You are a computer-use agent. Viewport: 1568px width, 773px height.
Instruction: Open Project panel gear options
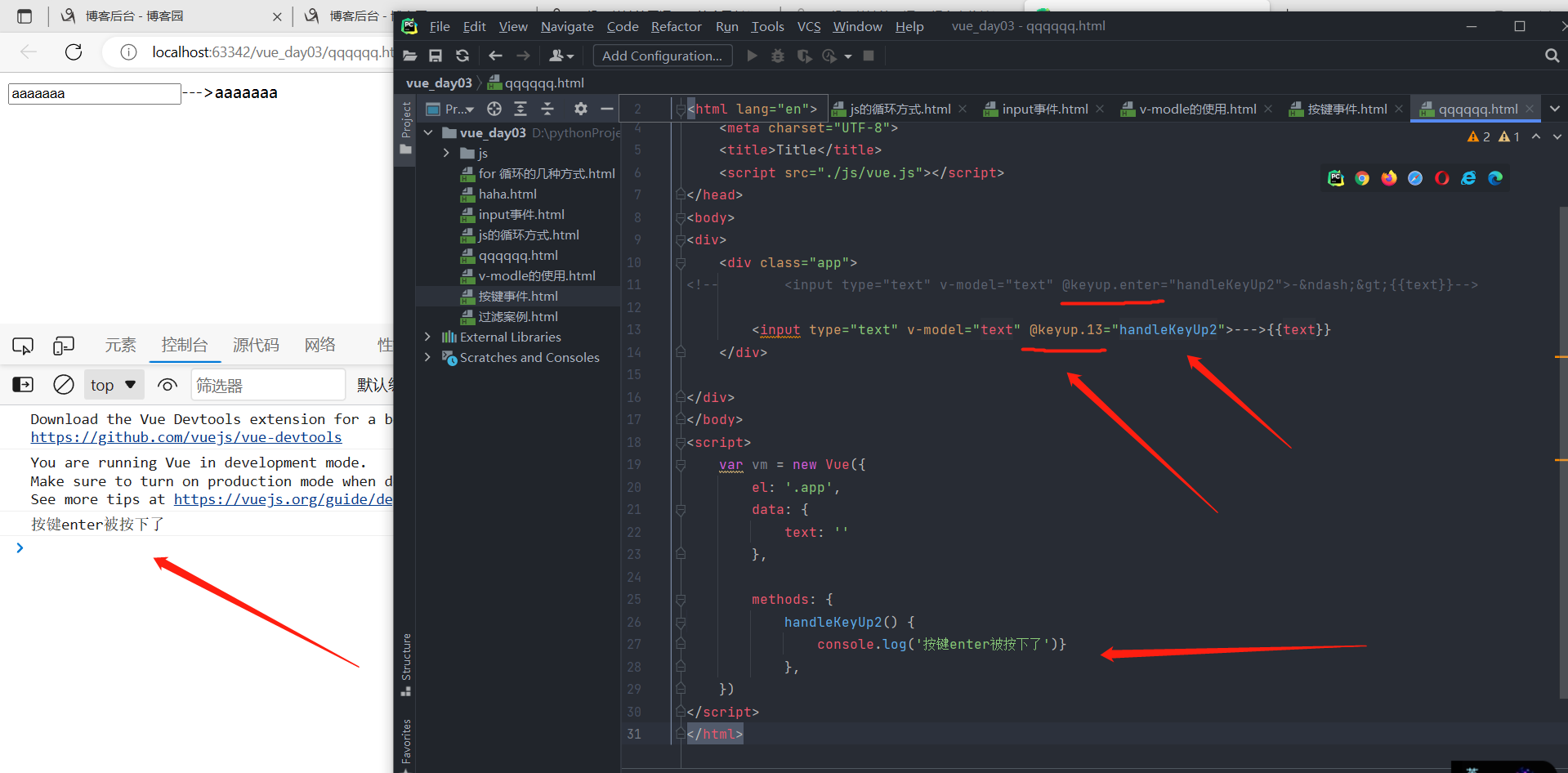coord(581,109)
